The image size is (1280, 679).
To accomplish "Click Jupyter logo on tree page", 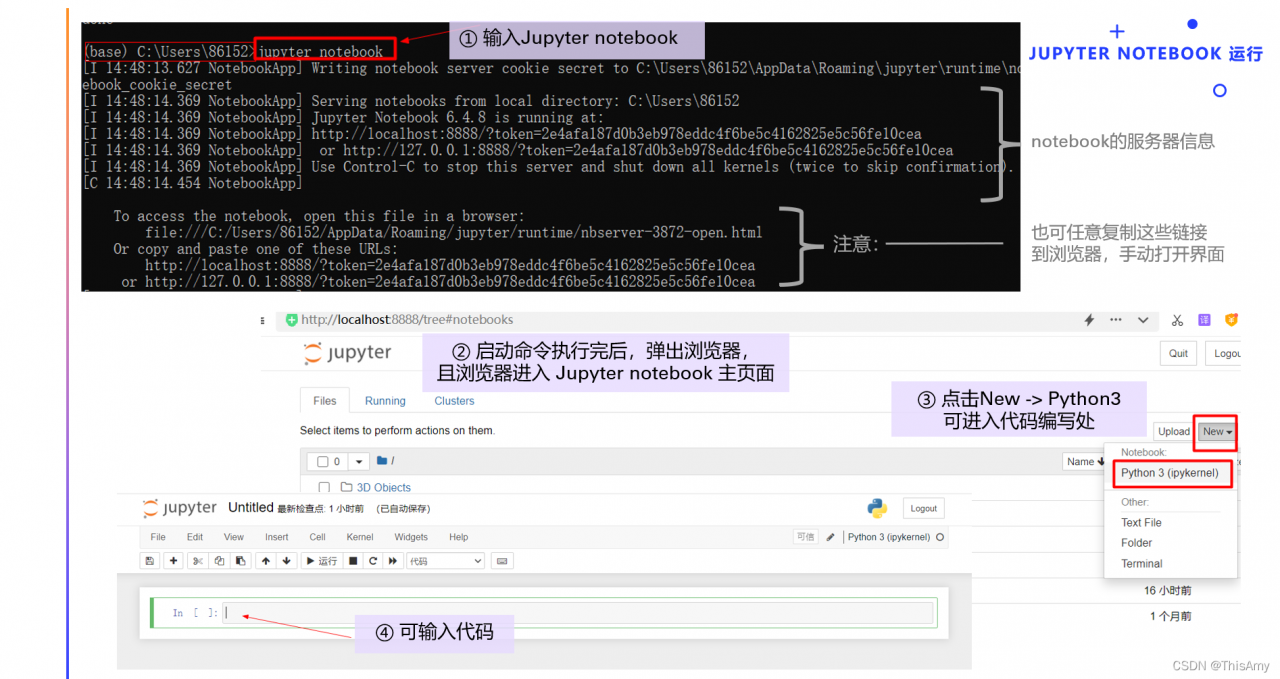I will (x=347, y=353).
